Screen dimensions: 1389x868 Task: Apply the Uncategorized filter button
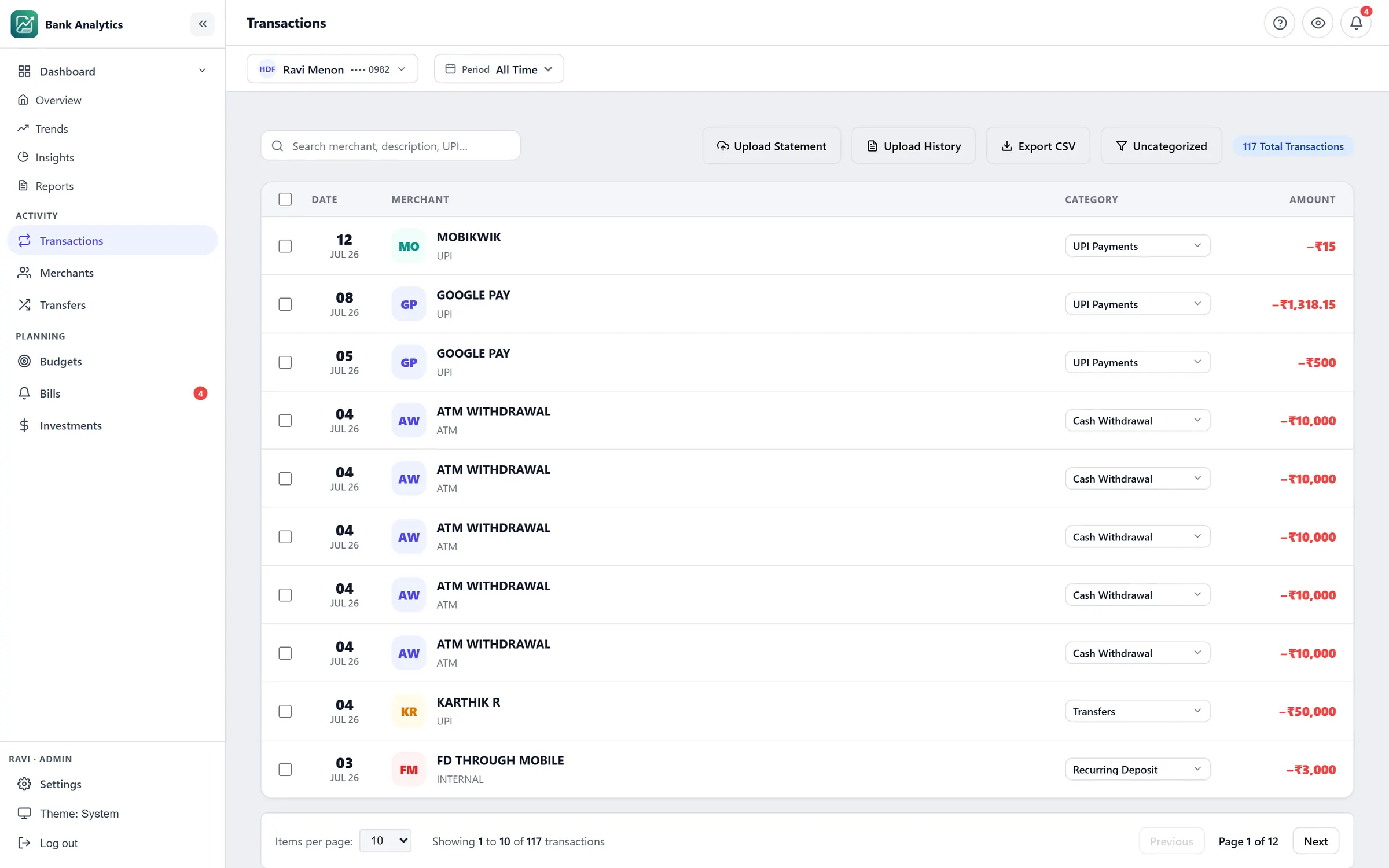point(1161,146)
